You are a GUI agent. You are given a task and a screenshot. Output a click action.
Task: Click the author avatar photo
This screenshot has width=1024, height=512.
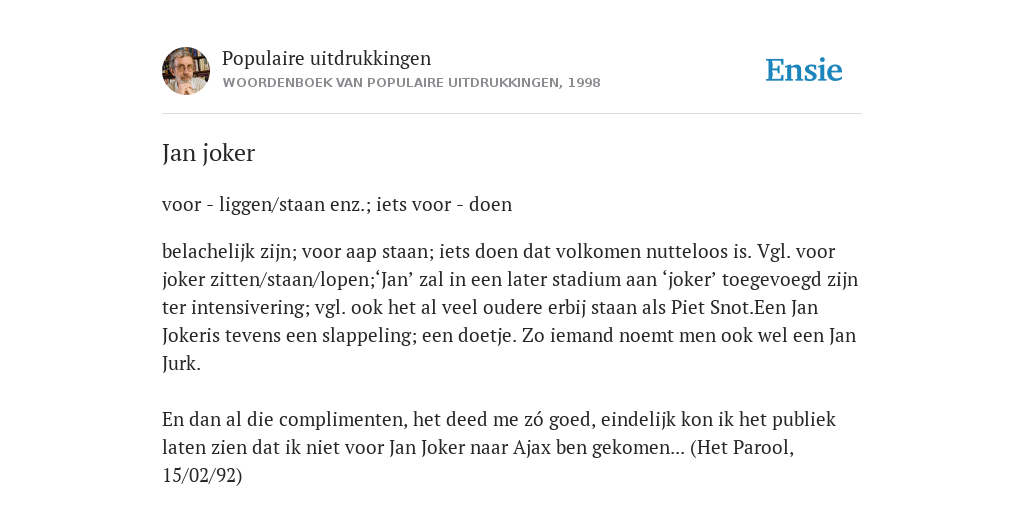point(186,71)
